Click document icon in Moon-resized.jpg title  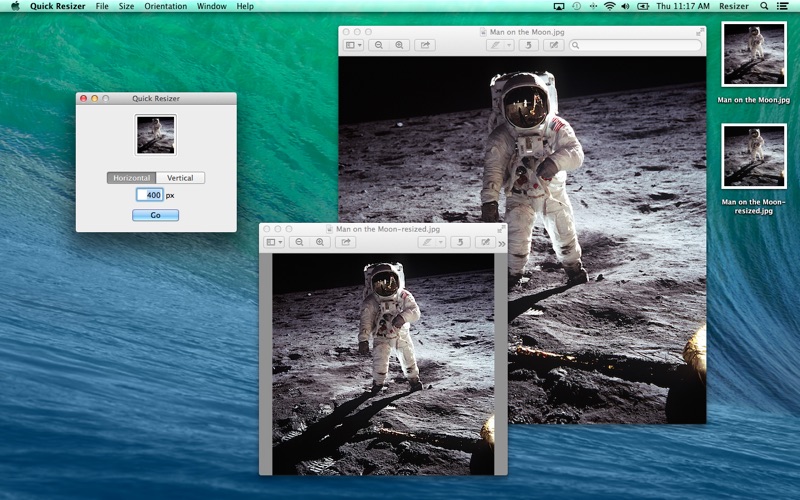coord(329,229)
